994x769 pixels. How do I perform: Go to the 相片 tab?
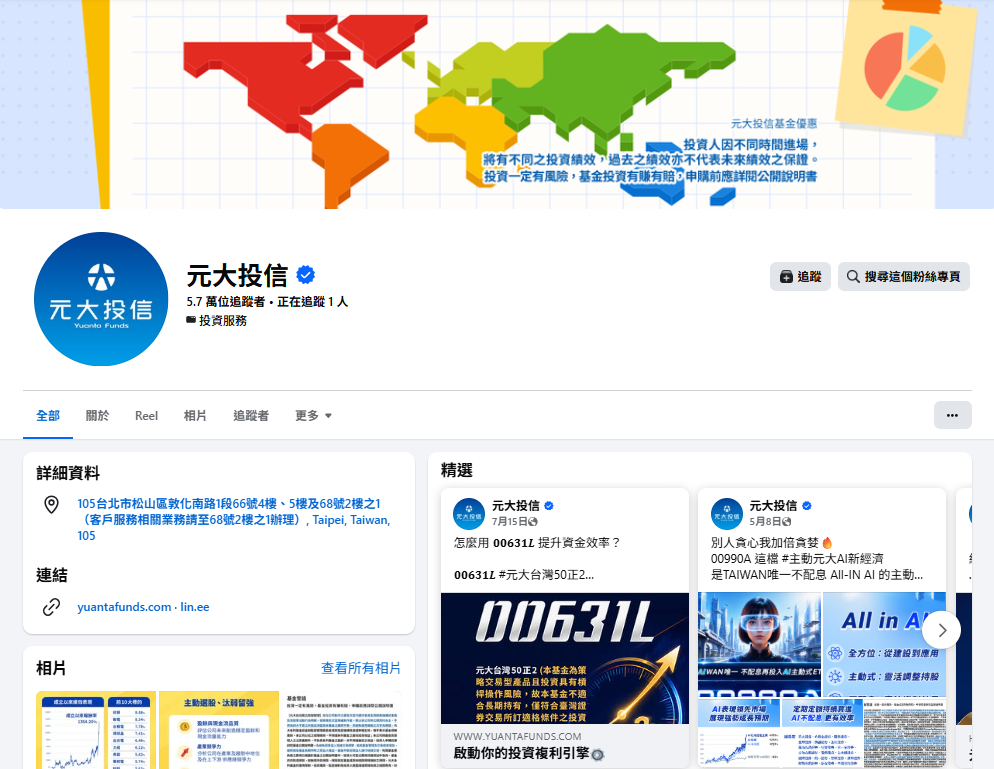click(x=195, y=416)
